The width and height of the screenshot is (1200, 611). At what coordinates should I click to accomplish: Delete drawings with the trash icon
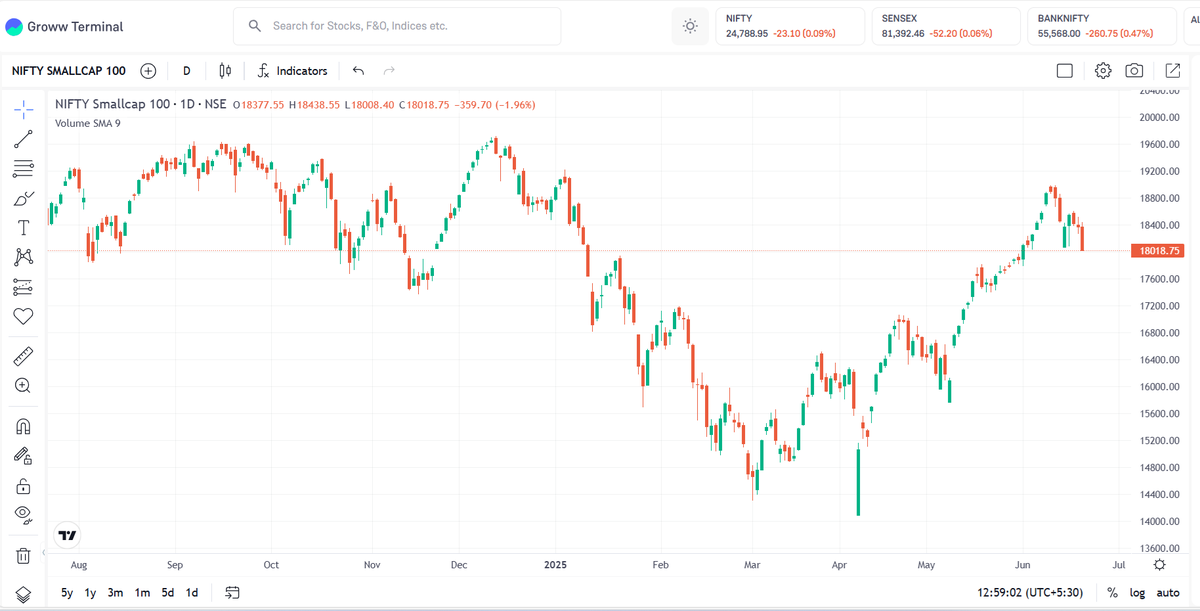pos(23,555)
